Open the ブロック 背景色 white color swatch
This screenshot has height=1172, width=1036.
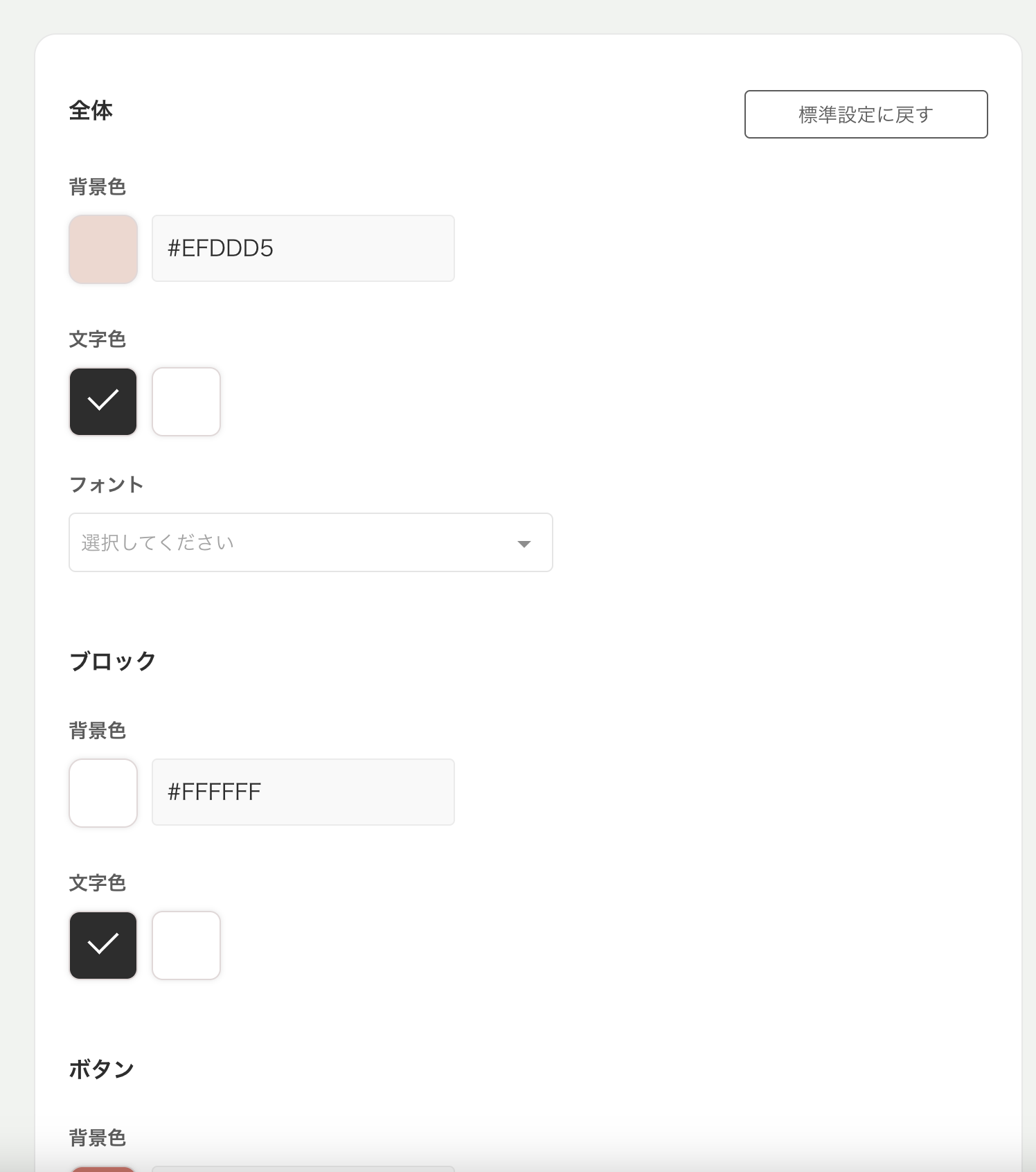pos(102,792)
